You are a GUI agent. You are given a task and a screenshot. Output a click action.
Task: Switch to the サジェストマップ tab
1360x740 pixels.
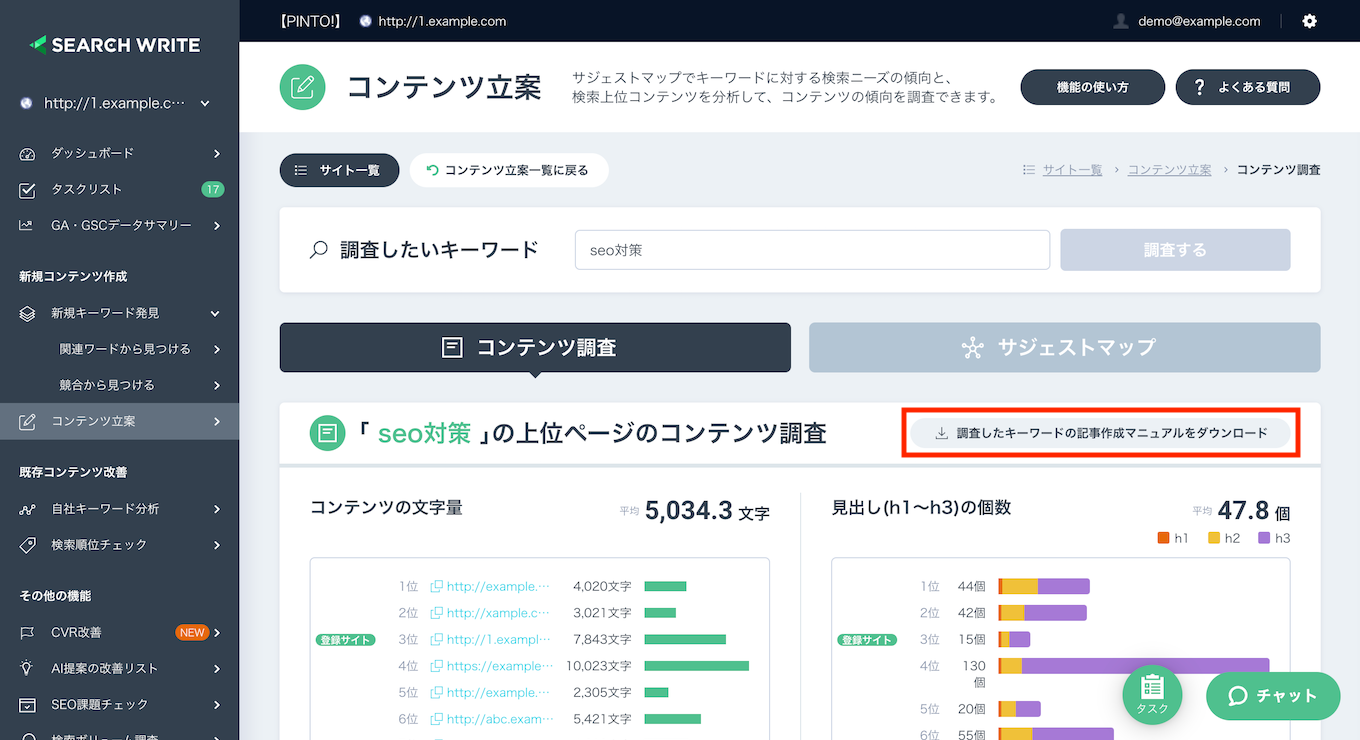pyautogui.click(x=1064, y=347)
